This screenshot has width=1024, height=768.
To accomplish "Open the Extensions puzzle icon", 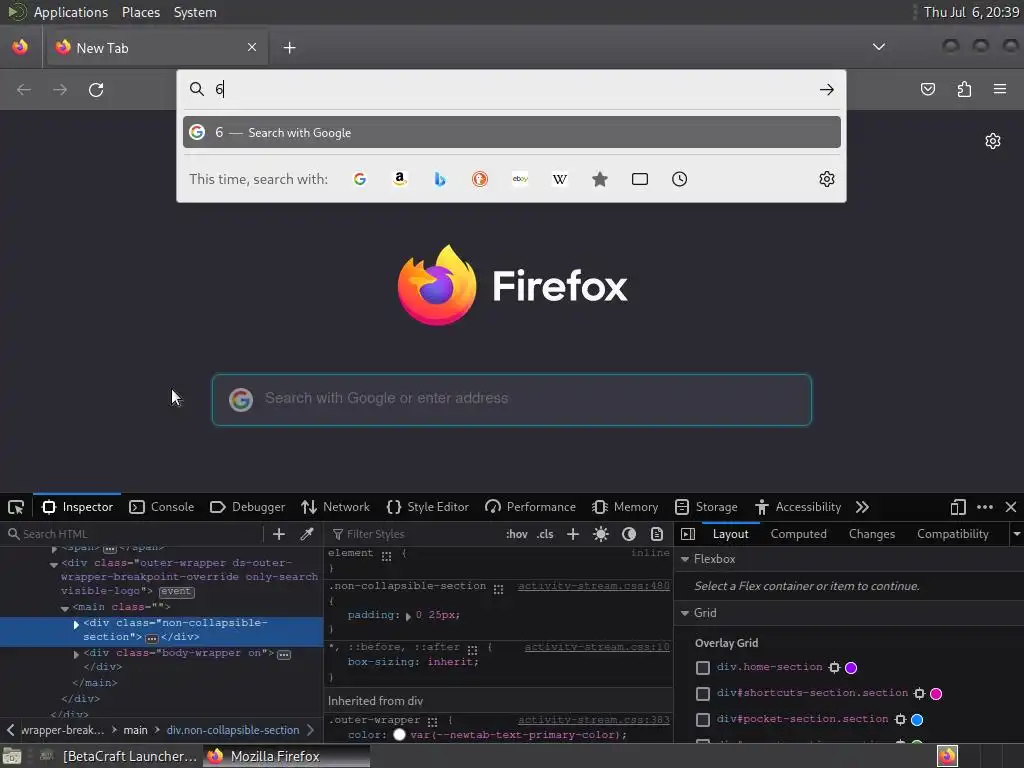I will [964, 89].
